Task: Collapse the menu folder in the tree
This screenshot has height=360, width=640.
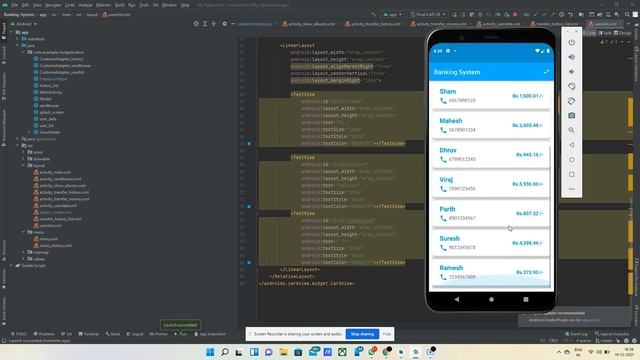Action: coord(24,232)
